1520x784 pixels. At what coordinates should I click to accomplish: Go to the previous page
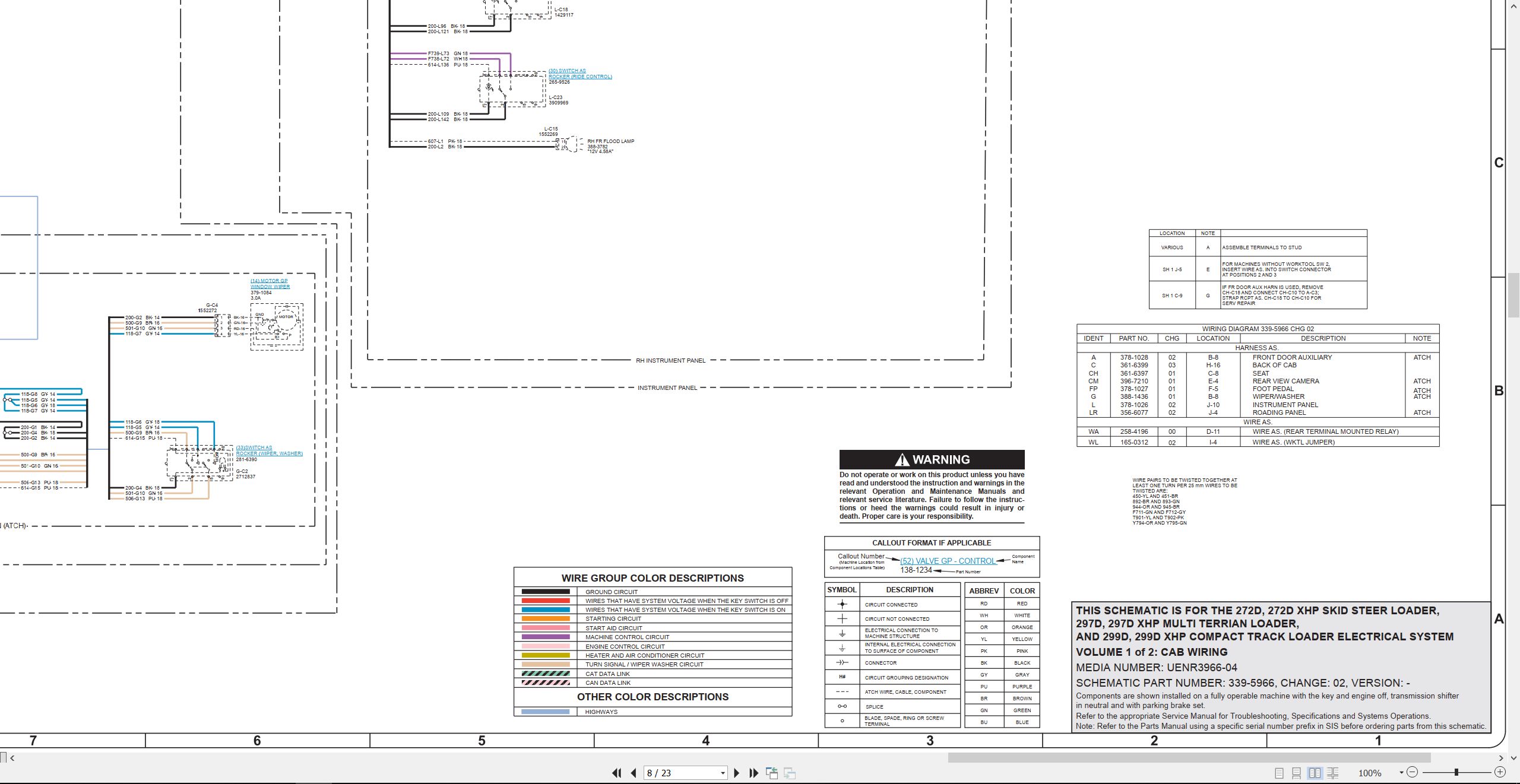(634, 773)
